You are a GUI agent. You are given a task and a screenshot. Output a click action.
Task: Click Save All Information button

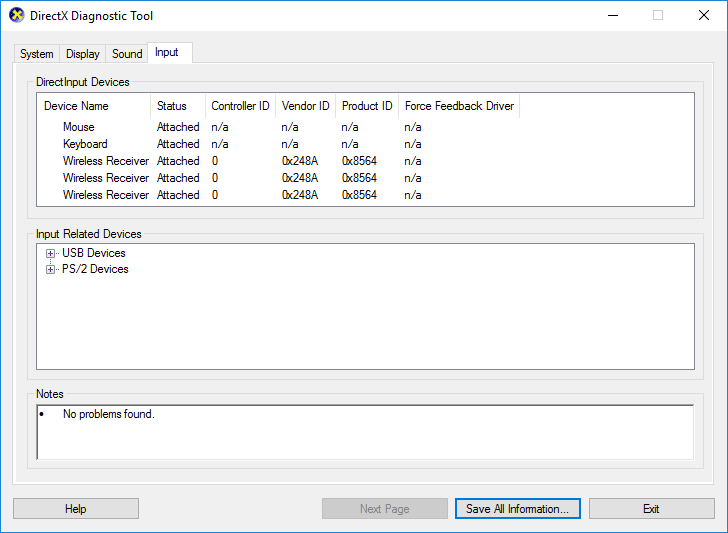click(x=518, y=509)
